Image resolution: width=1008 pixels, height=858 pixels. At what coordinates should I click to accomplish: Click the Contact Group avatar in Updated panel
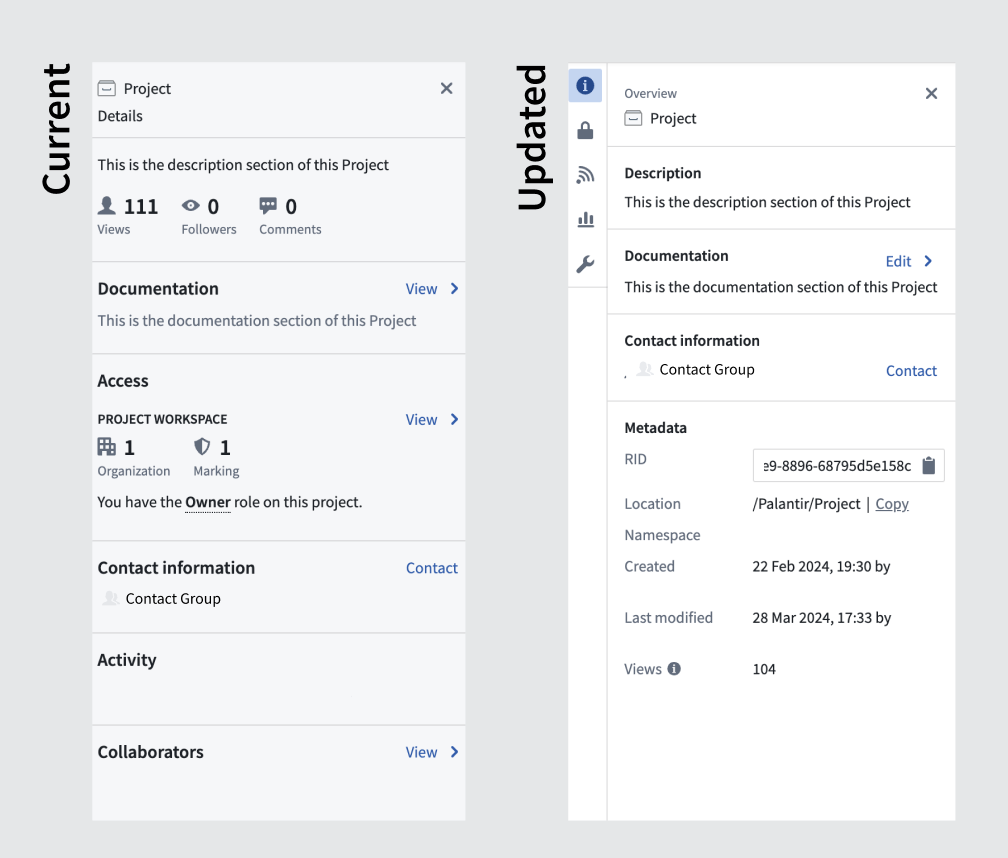[x=644, y=369]
